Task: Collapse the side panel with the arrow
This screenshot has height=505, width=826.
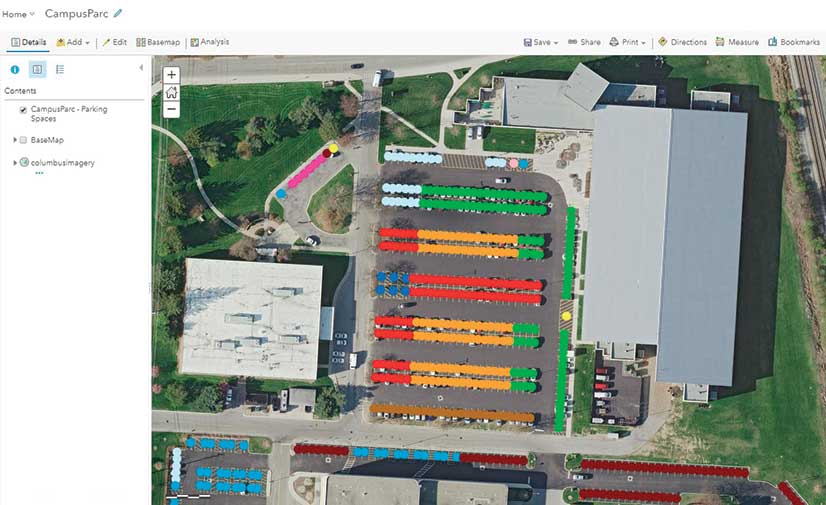Action: pyautogui.click(x=141, y=68)
